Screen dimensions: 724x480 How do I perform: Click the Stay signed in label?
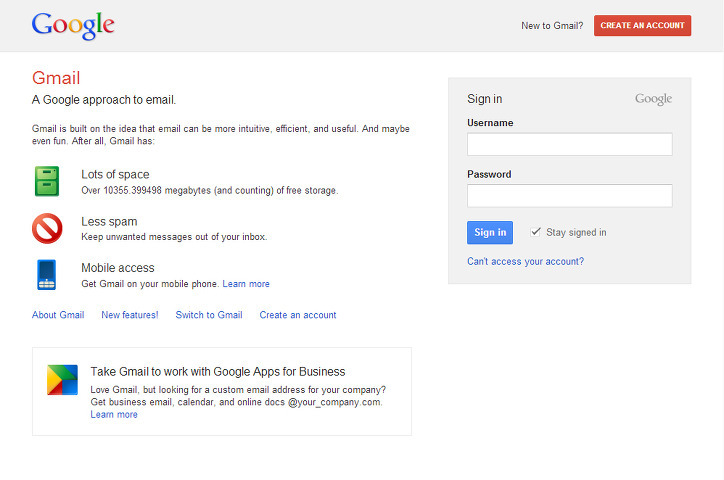pyautogui.click(x=576, y=232)
